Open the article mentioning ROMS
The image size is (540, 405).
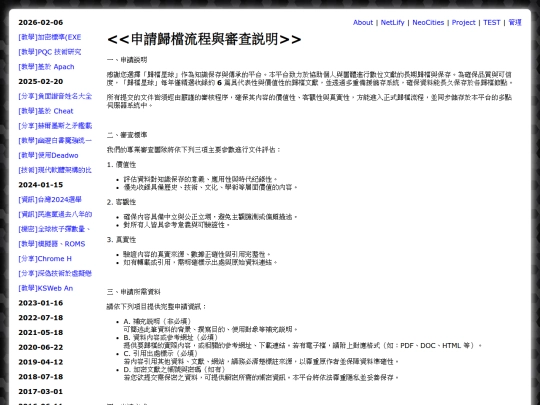(x=52, y=244)
